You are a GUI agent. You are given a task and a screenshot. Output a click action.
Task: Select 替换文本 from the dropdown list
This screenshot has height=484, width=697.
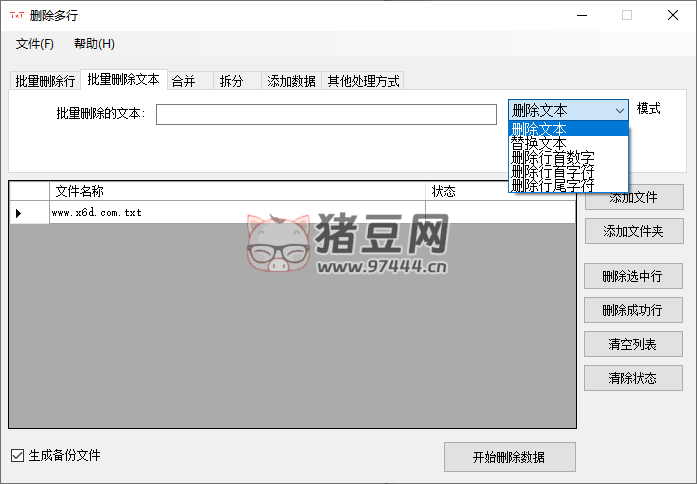[539, 143]
